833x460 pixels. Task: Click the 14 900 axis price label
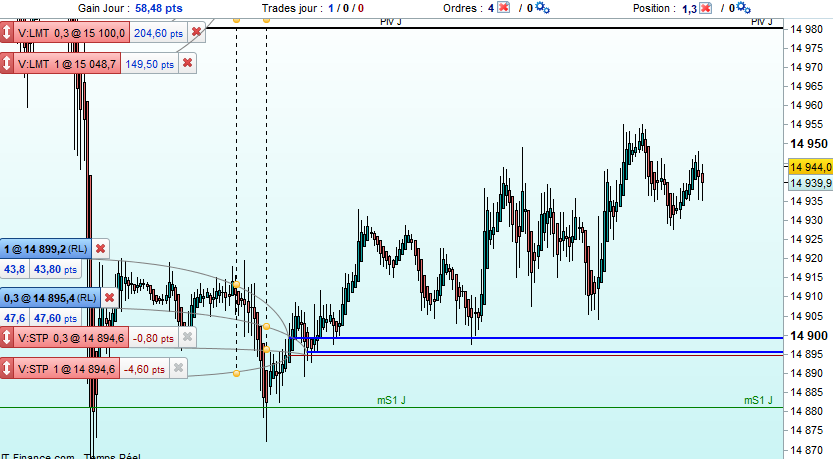coord(809,335)
